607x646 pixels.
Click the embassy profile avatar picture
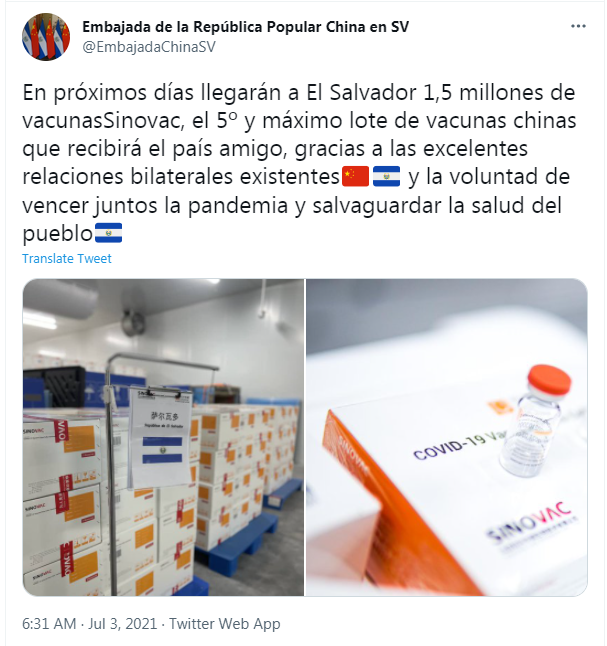point(46,37)
